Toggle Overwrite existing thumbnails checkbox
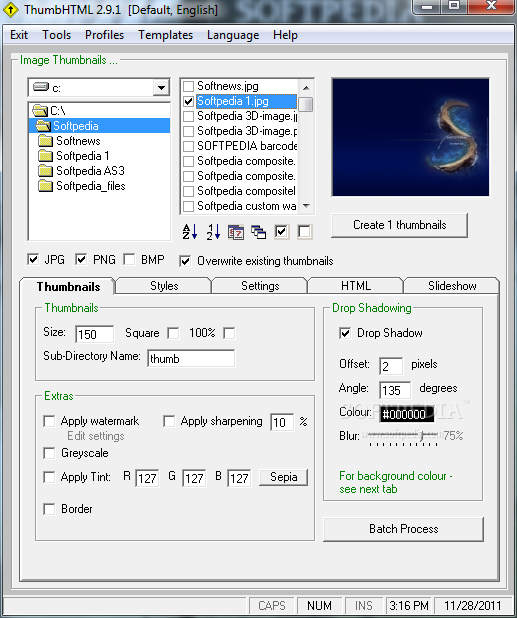Image resolution: width=517 pixels, height=618 pixels. 185,261
